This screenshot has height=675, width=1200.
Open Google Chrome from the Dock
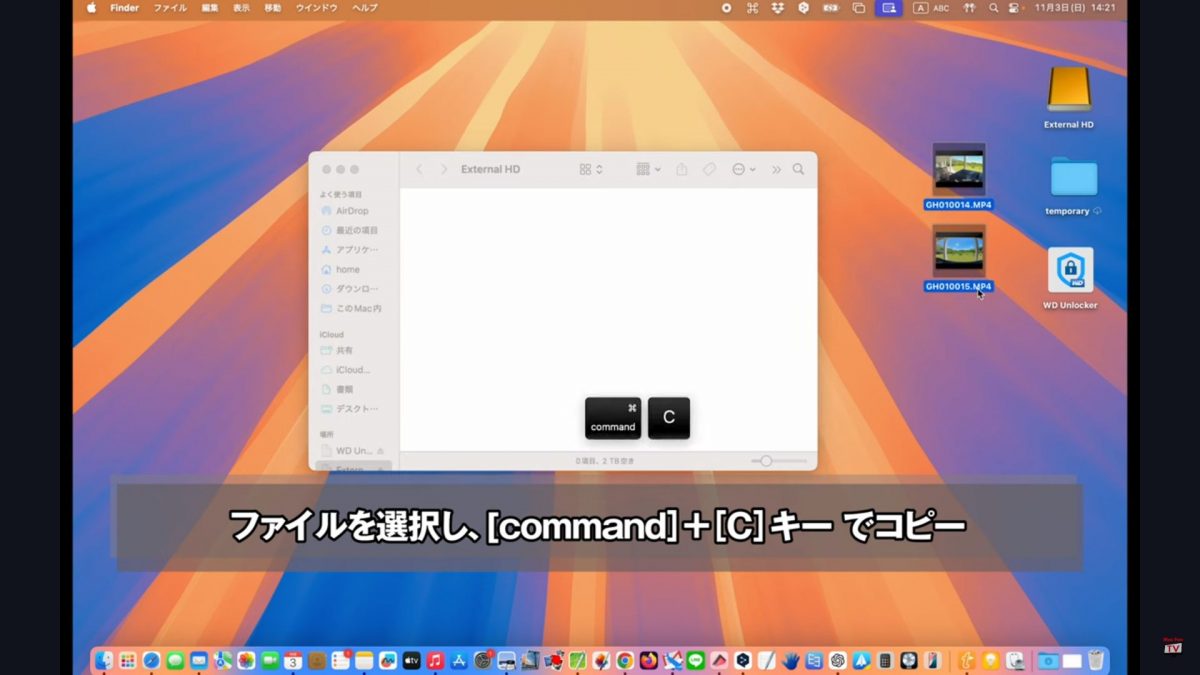click(625, 661)
